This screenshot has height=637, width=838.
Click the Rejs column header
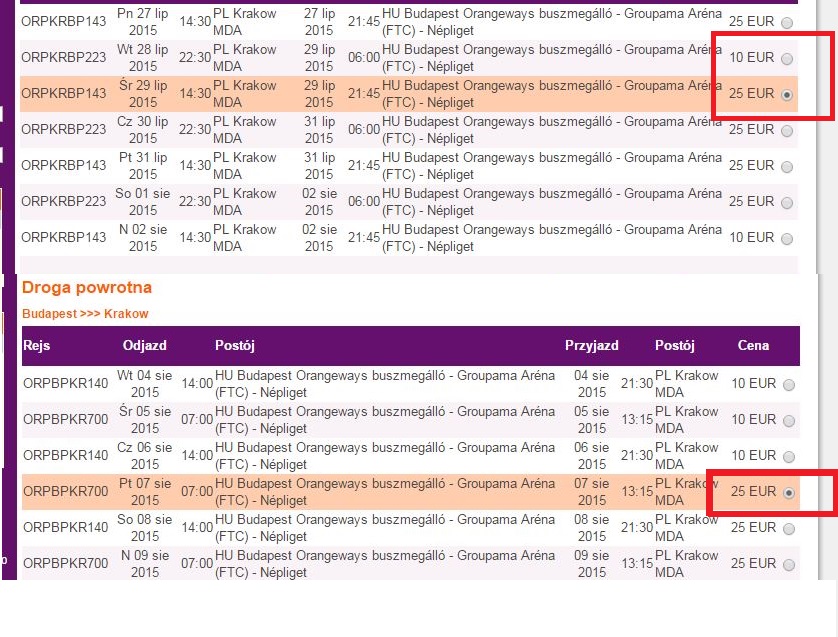pyautogui.click(x=36, y=345)
